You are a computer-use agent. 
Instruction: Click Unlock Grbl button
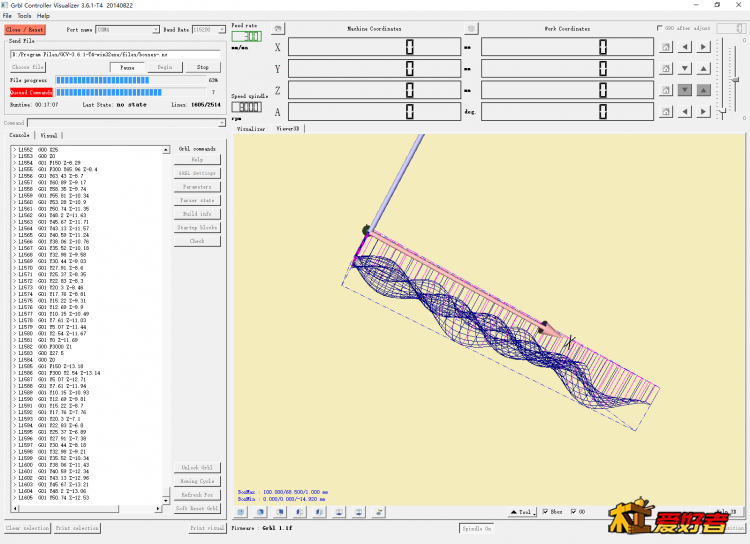197,467
